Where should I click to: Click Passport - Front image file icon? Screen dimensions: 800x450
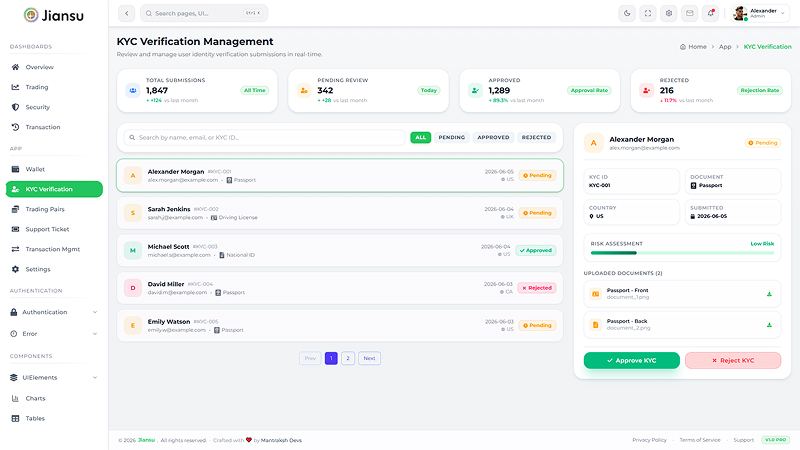click(595, 294)
